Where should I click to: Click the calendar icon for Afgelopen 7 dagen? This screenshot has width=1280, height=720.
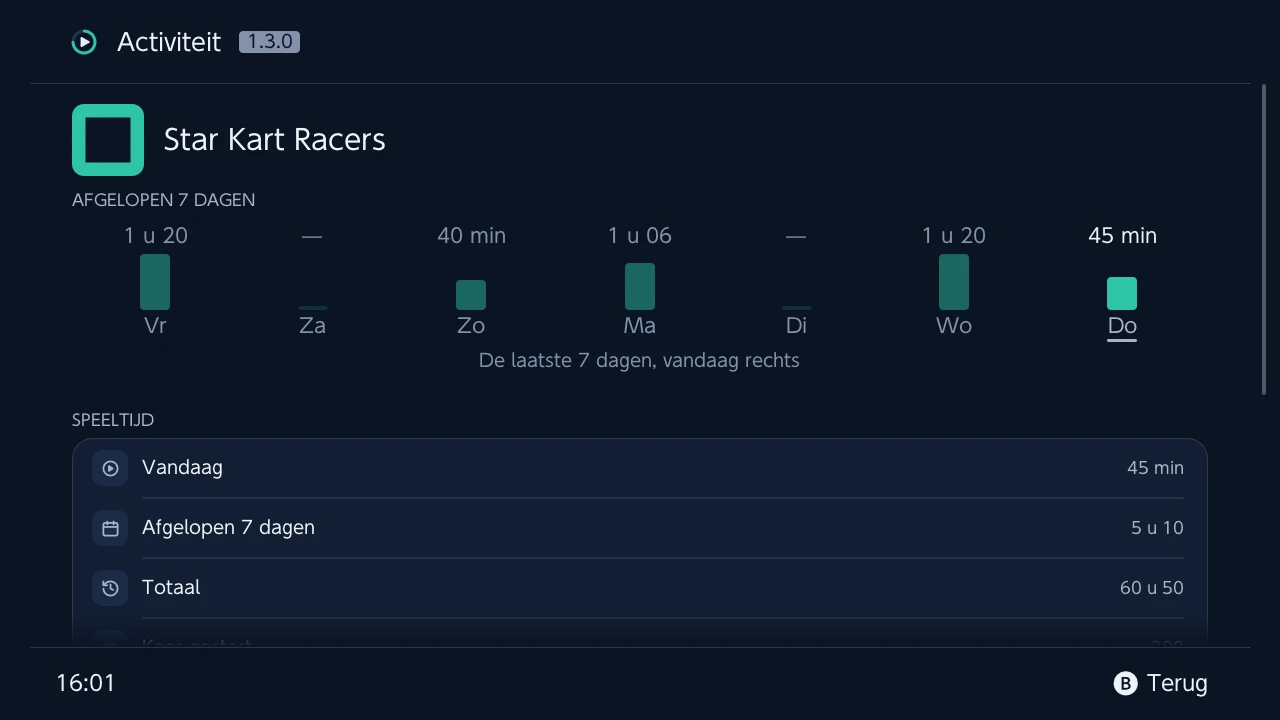(110, 528)
